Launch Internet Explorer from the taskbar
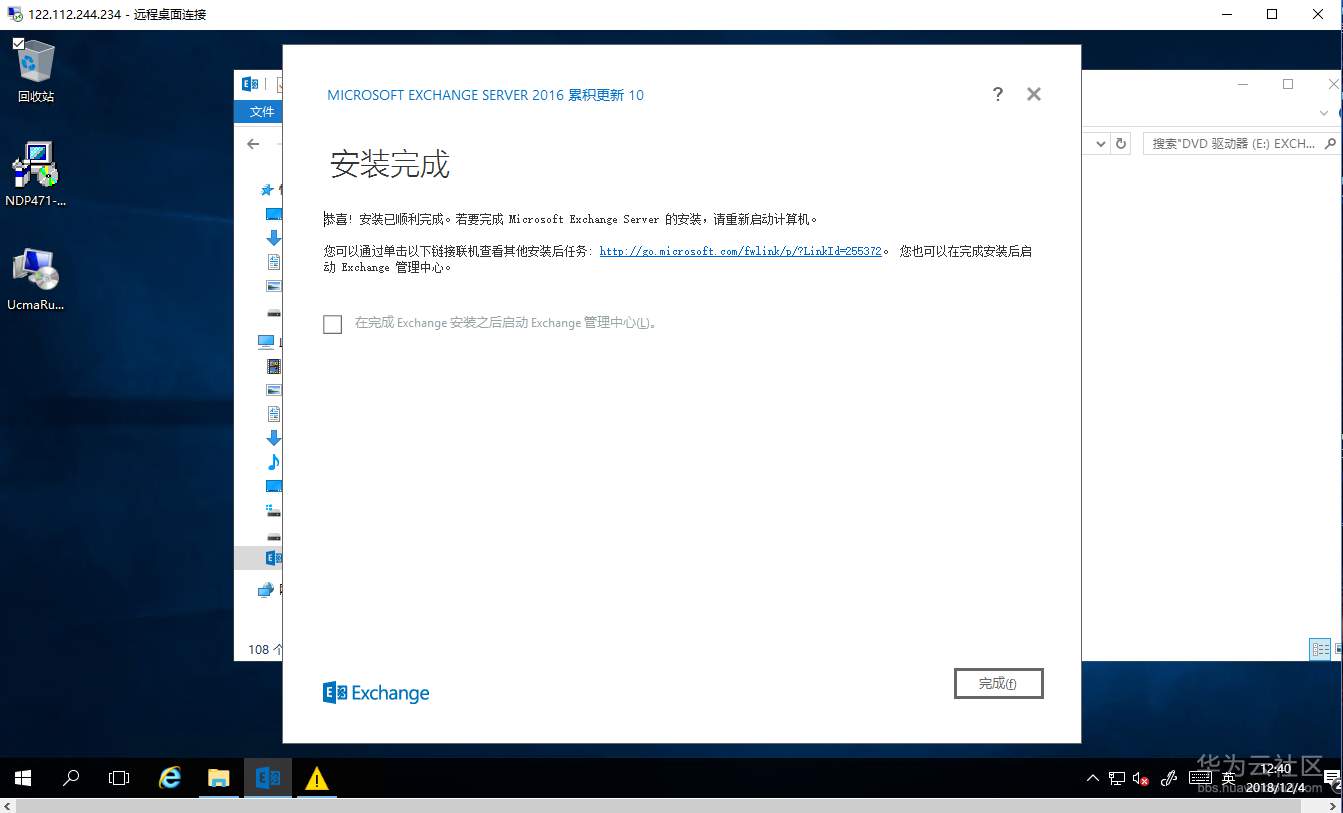This screenshot has width=1343, height=813. pos(169,778)
